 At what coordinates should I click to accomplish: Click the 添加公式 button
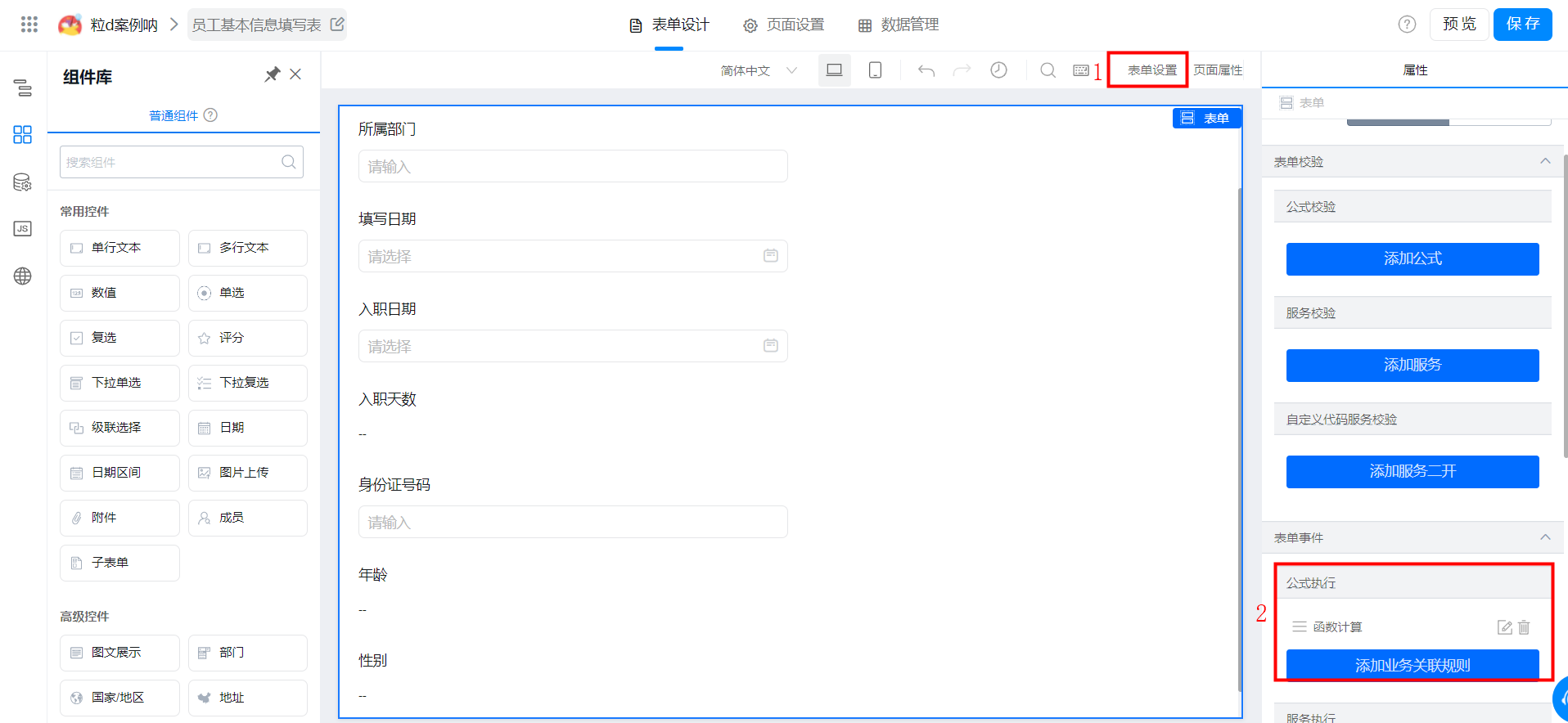1413,259
